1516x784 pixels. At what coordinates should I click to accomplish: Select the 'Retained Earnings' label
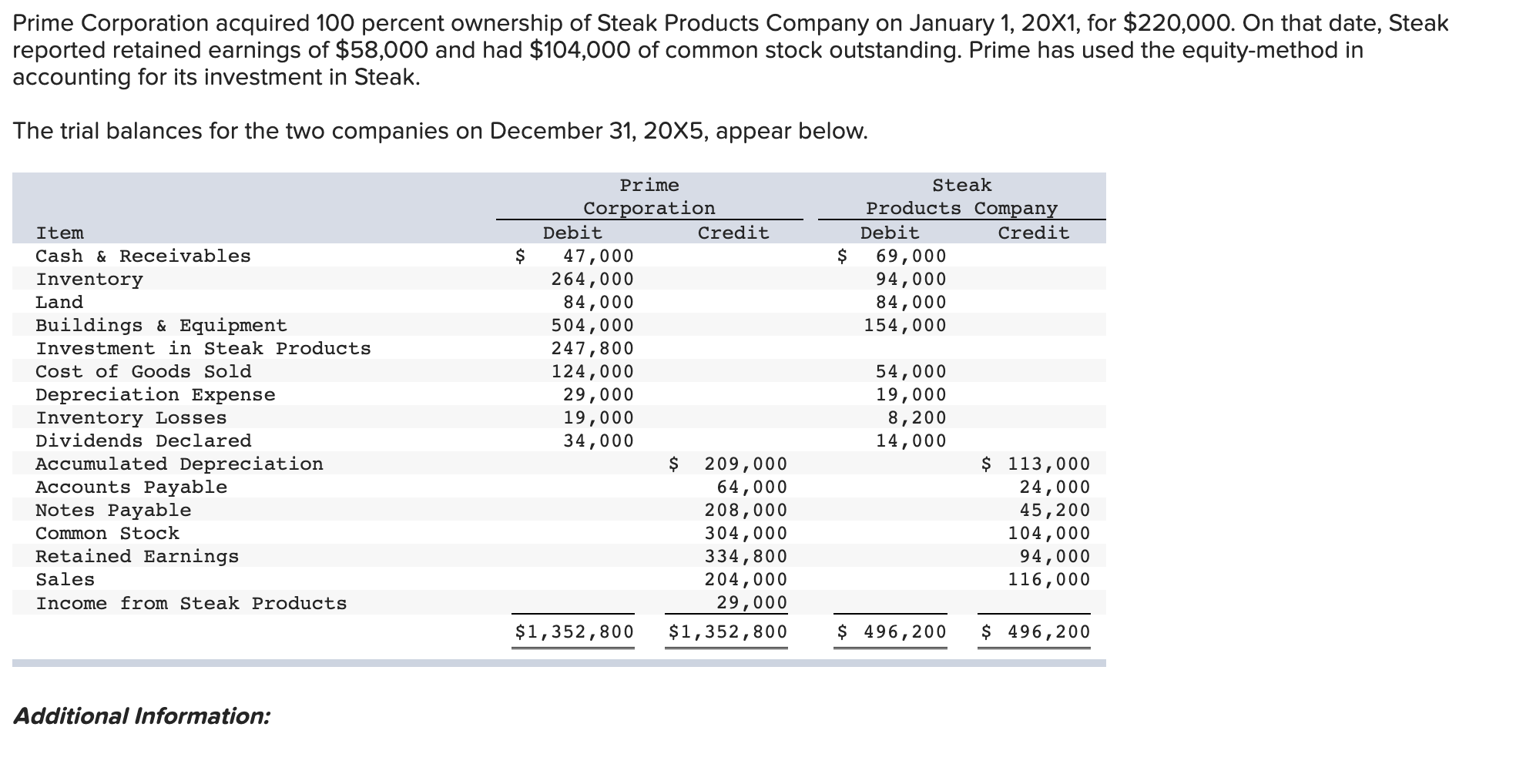click(x=137, y=556)
